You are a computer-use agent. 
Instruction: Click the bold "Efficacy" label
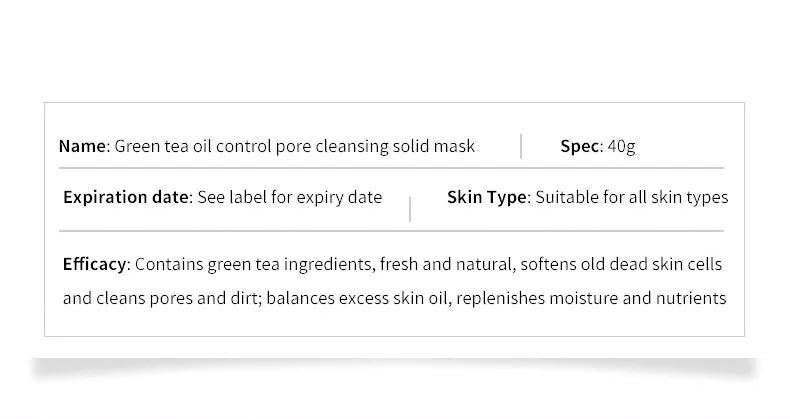pos(95,265)
